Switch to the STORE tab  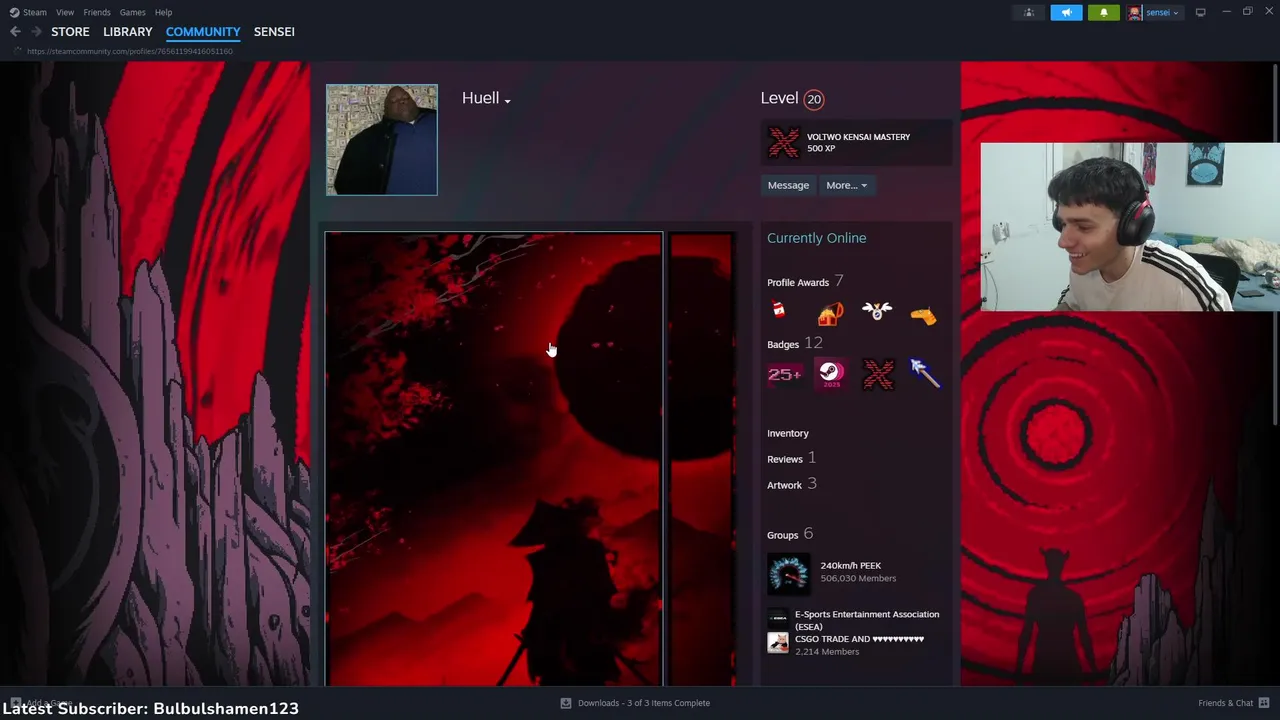70,32
